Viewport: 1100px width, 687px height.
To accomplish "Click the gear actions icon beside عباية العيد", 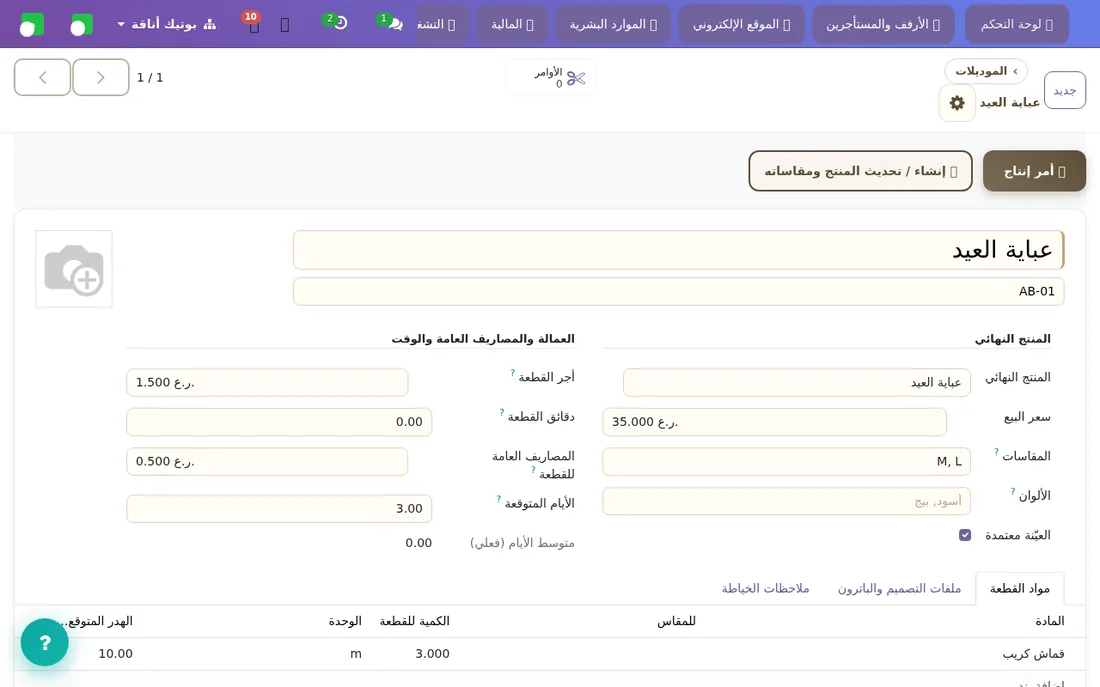I will tap(957, 103).
